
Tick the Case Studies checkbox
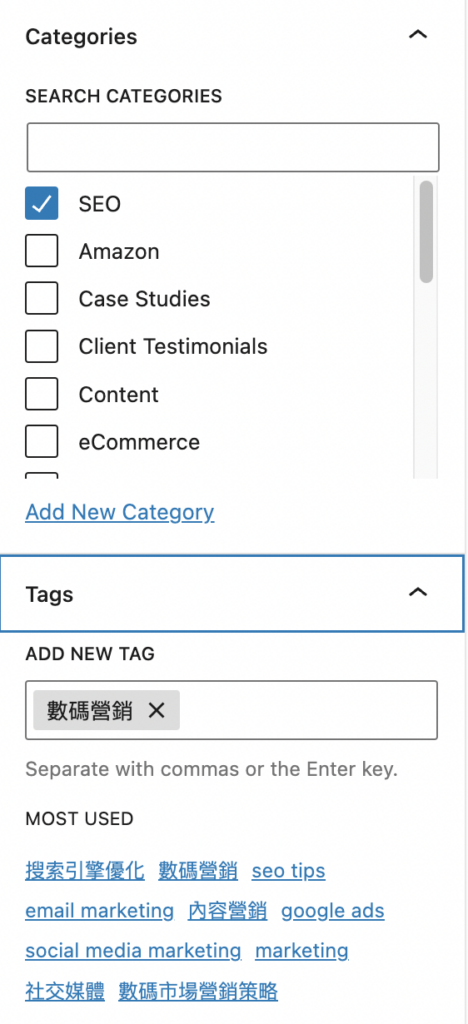[x=42, y=298]
